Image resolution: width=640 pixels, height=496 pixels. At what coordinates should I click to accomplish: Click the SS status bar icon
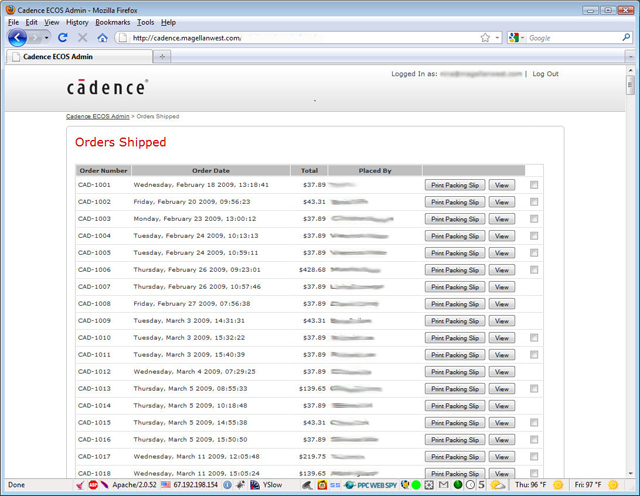[x=335, y=485]
